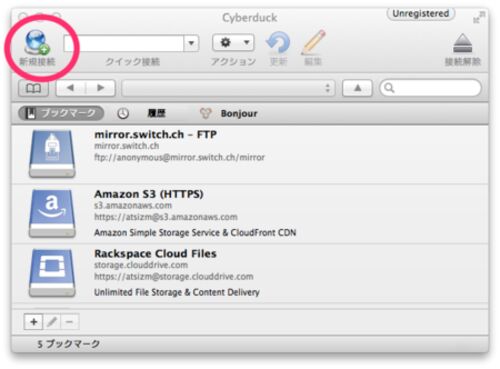Click s3.amazonaws.com hostname text
This screenshot has width=500, height=369.
click(x=133, y=205)
